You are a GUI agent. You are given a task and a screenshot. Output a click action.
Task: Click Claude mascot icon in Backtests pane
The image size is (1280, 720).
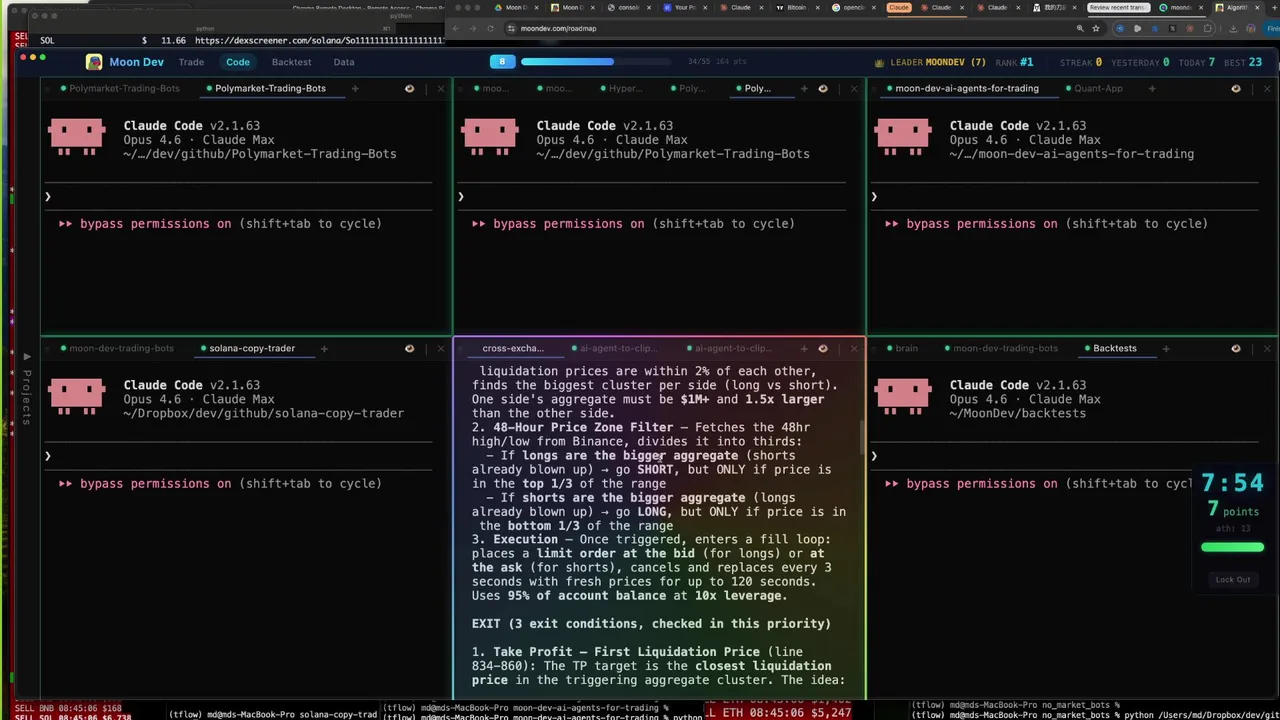902,396
